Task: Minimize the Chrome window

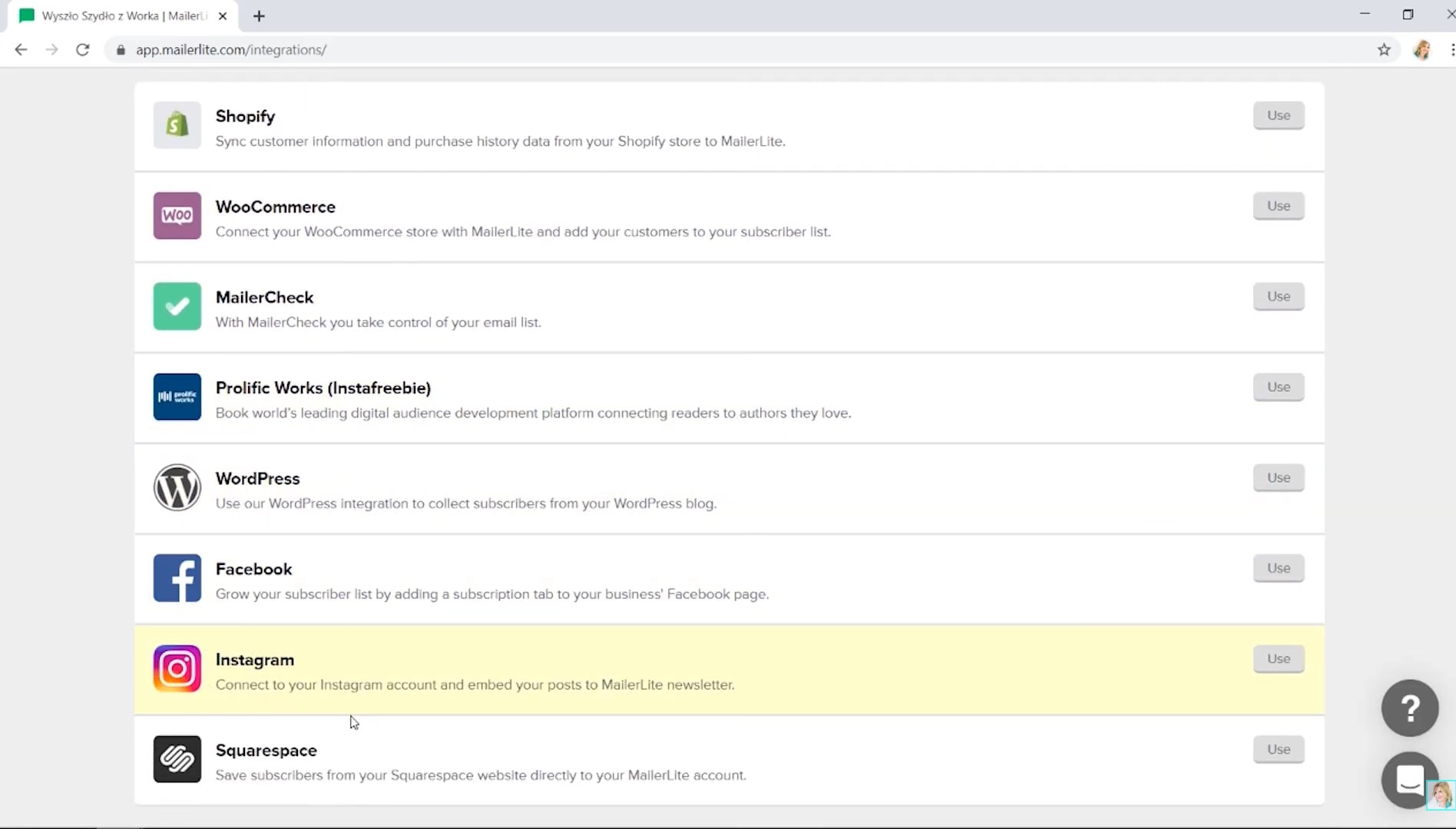Action: tap(1365, 14)
